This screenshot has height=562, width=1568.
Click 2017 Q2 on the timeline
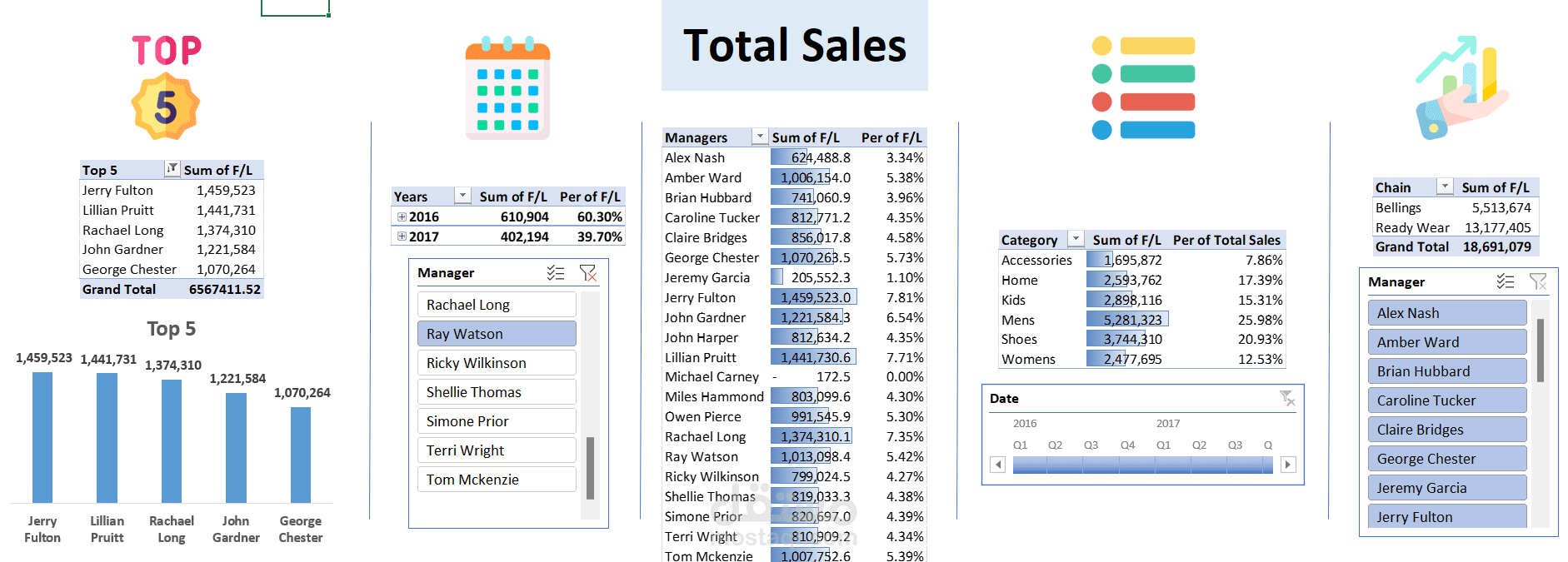click(x=1199, y=445)
